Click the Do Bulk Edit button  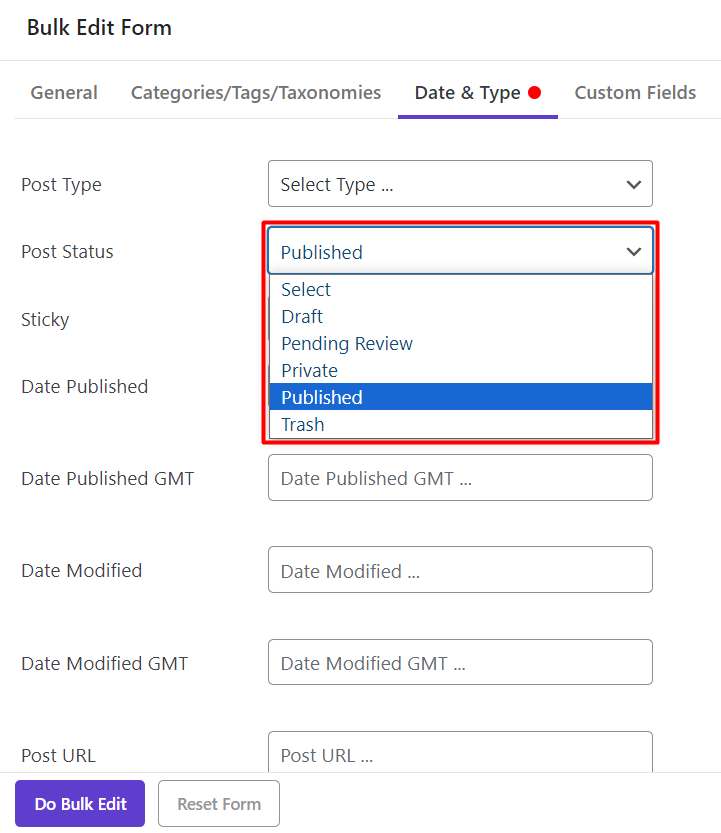(x=80, y=803)
